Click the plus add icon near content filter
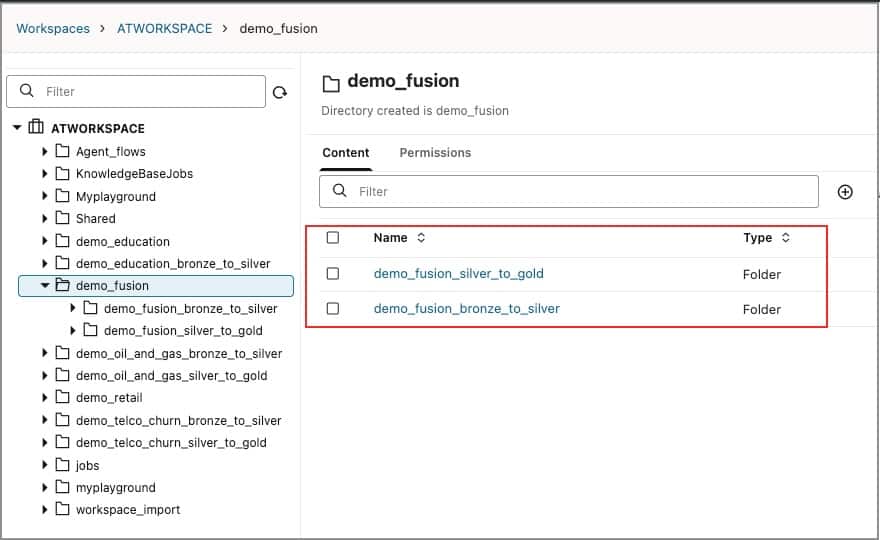Screen dimensions: 880x540 [845, 192]
